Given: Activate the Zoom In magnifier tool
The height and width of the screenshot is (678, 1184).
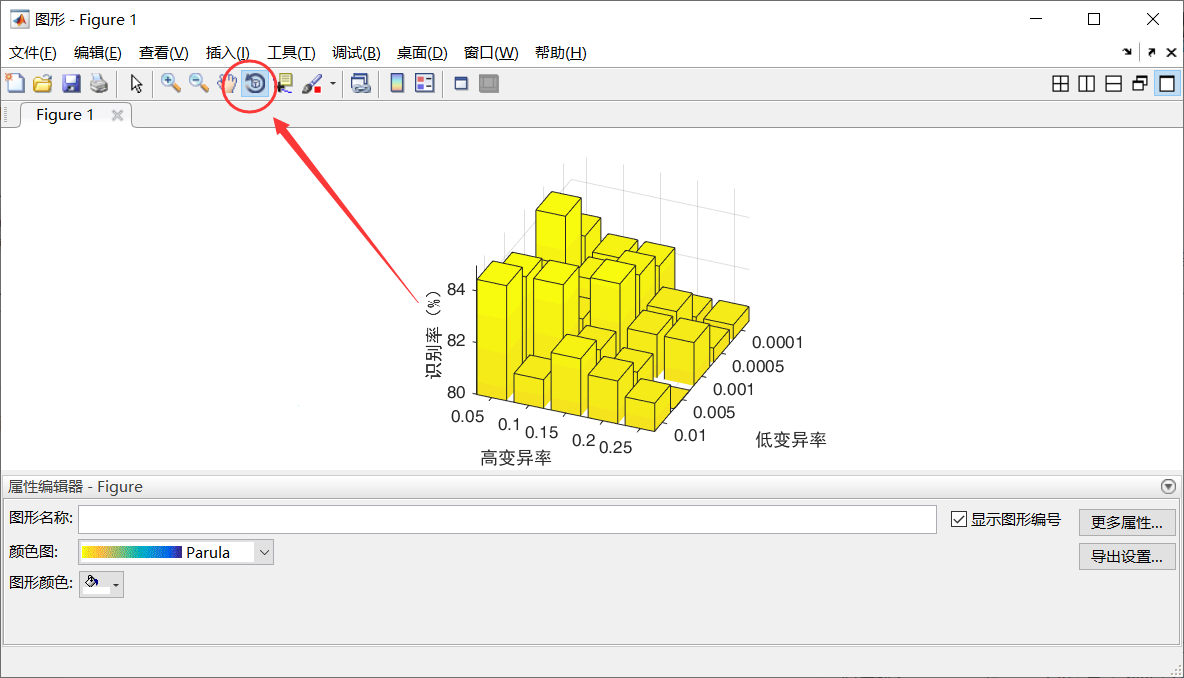Looking at the screenshot, I should pos(171,83).
